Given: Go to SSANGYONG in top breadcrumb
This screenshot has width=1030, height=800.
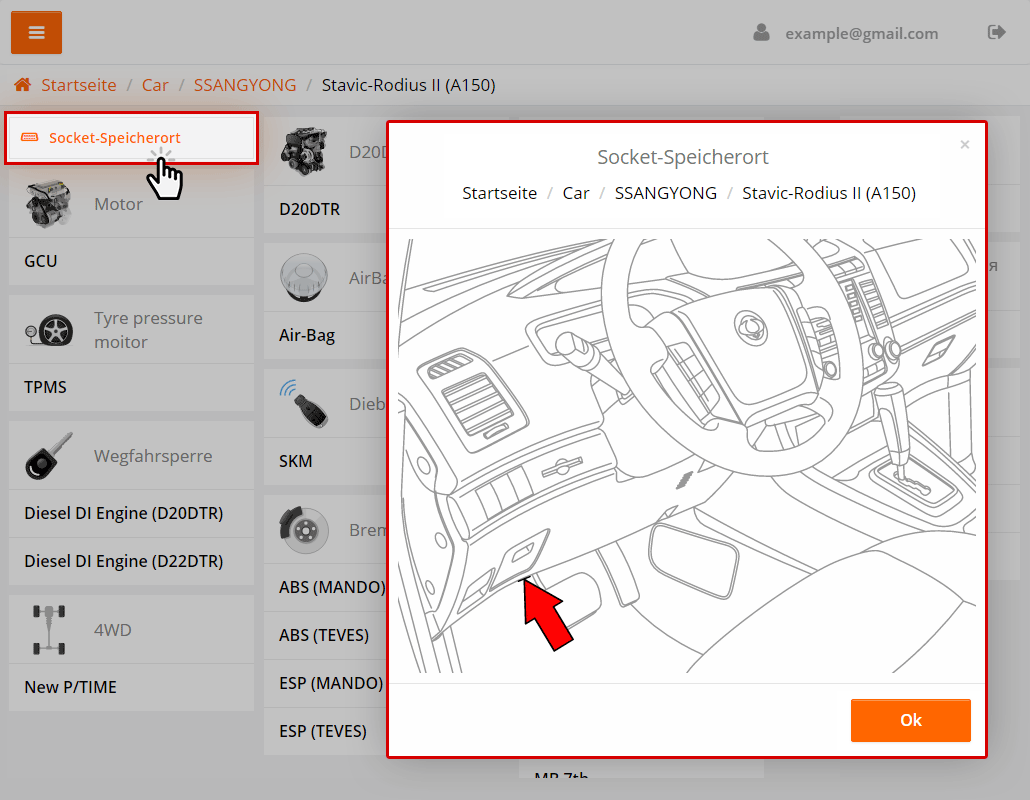Looking at the screenshot, I should coord(245,85).
